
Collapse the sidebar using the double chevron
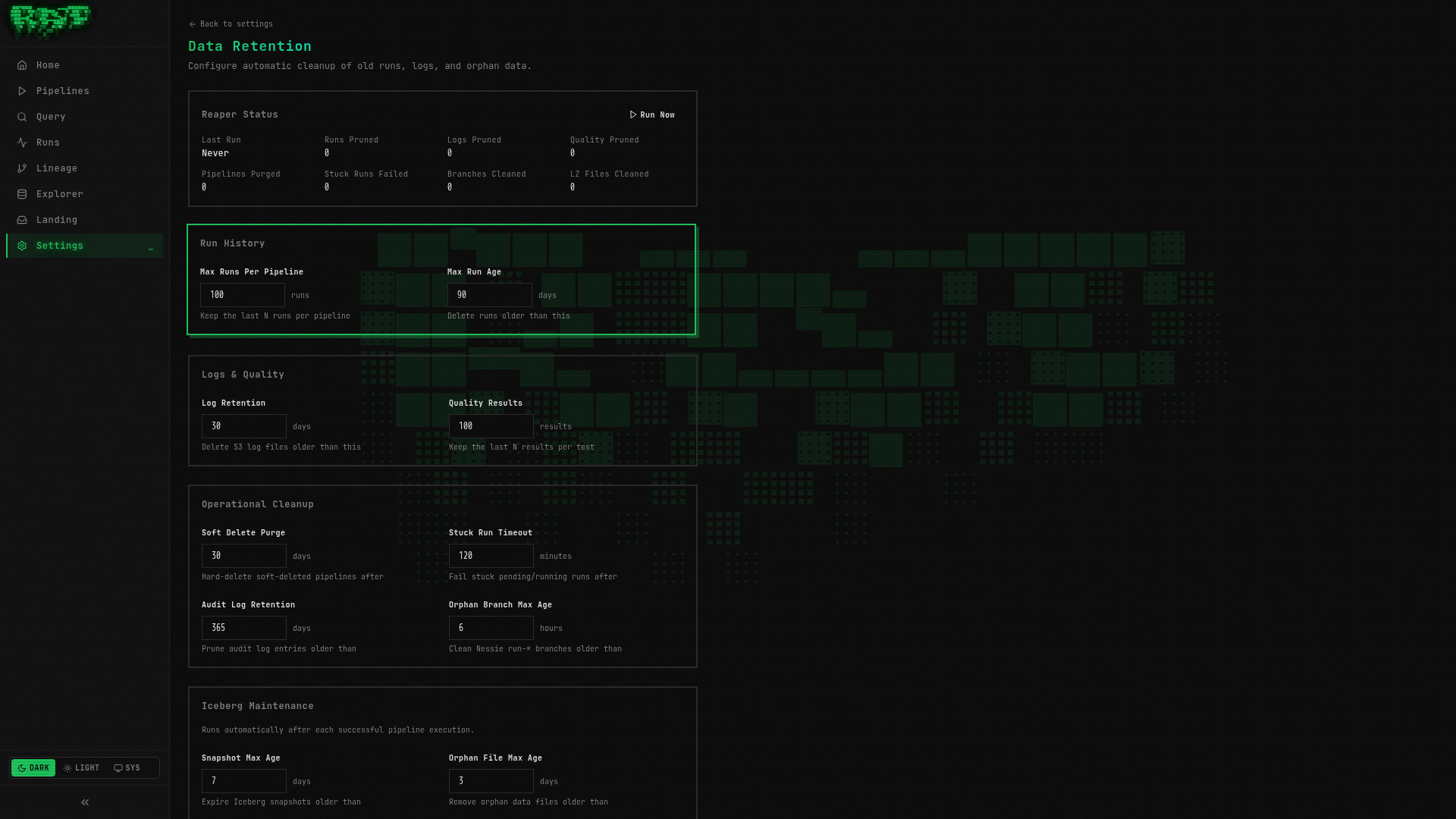click(x=84, y=802)
